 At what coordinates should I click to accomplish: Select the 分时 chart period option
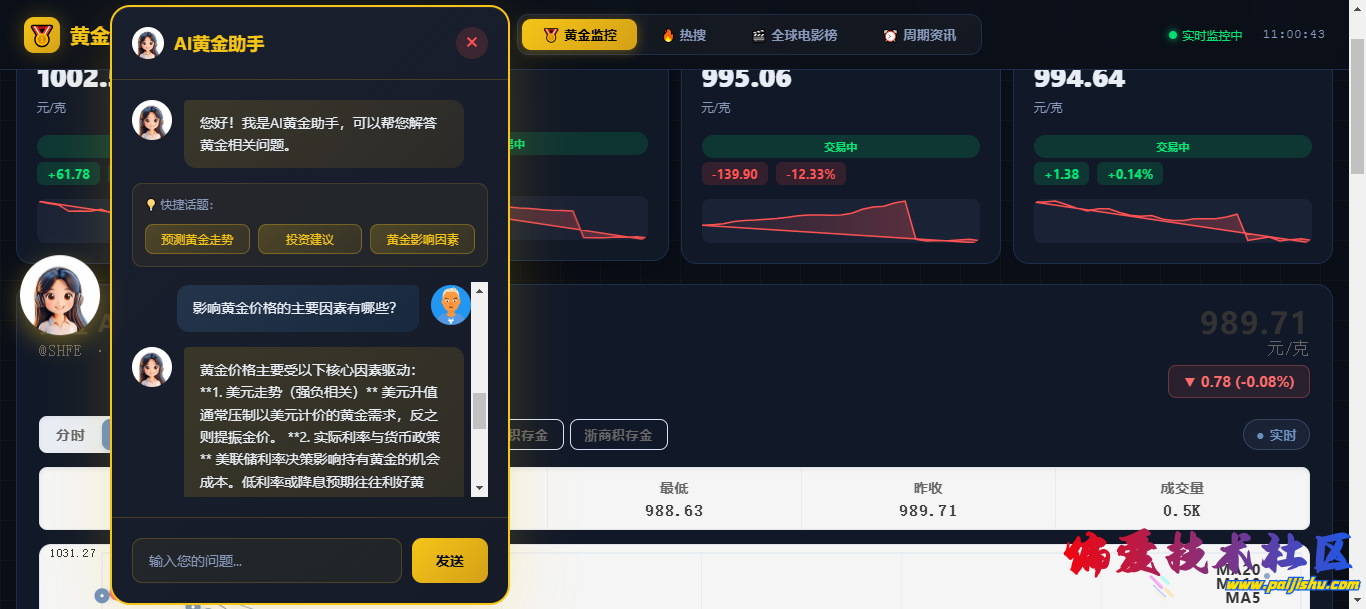(71, 435)
